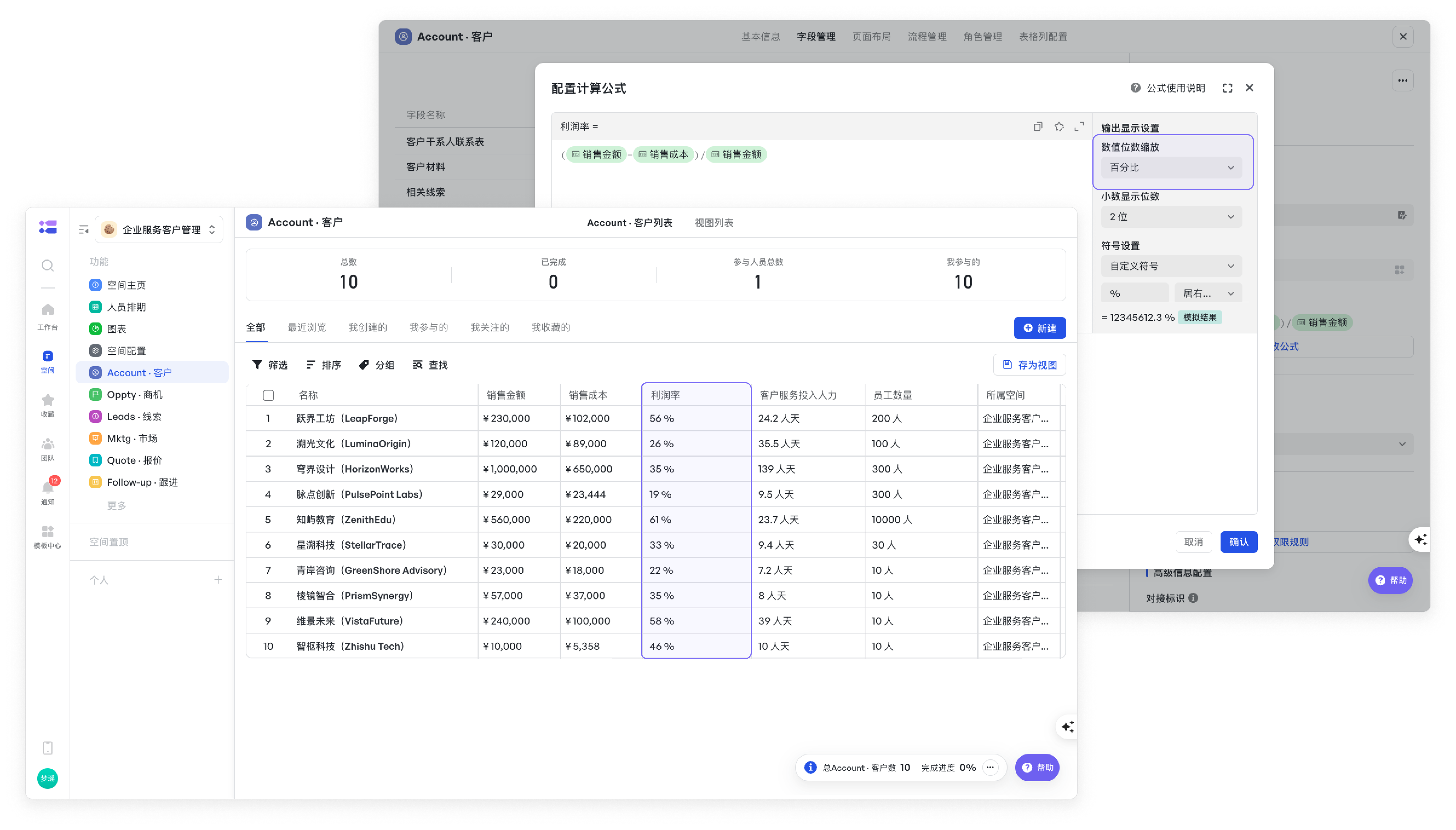This screenshot has height=830, width=1456.
Task: Click 取消 in the formula dialog
Action: (1194, 541)
